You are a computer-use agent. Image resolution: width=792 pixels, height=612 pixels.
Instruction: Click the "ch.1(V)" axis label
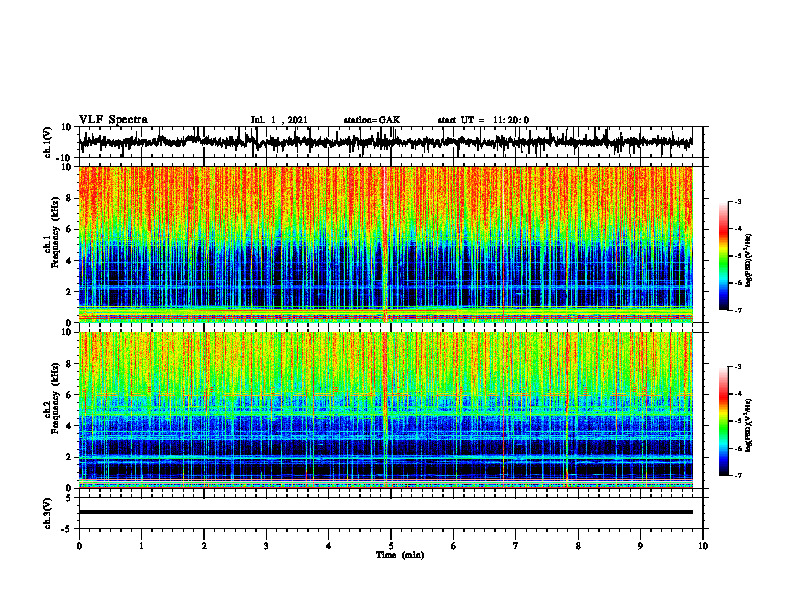pyautogui.click(x=48, y=142)
